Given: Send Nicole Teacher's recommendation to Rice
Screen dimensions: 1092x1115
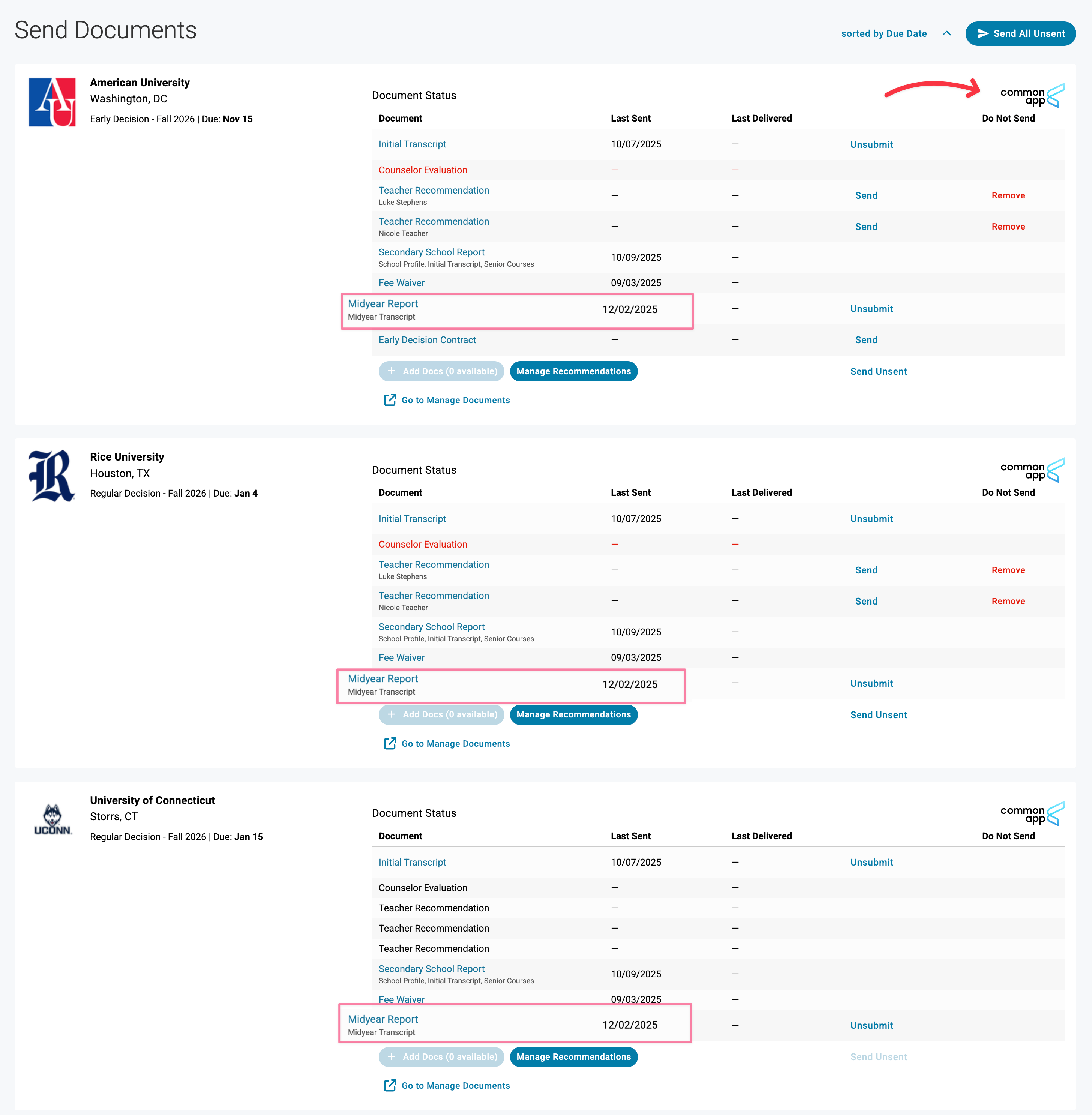Looking at the screenshot, I should [866, 601].
